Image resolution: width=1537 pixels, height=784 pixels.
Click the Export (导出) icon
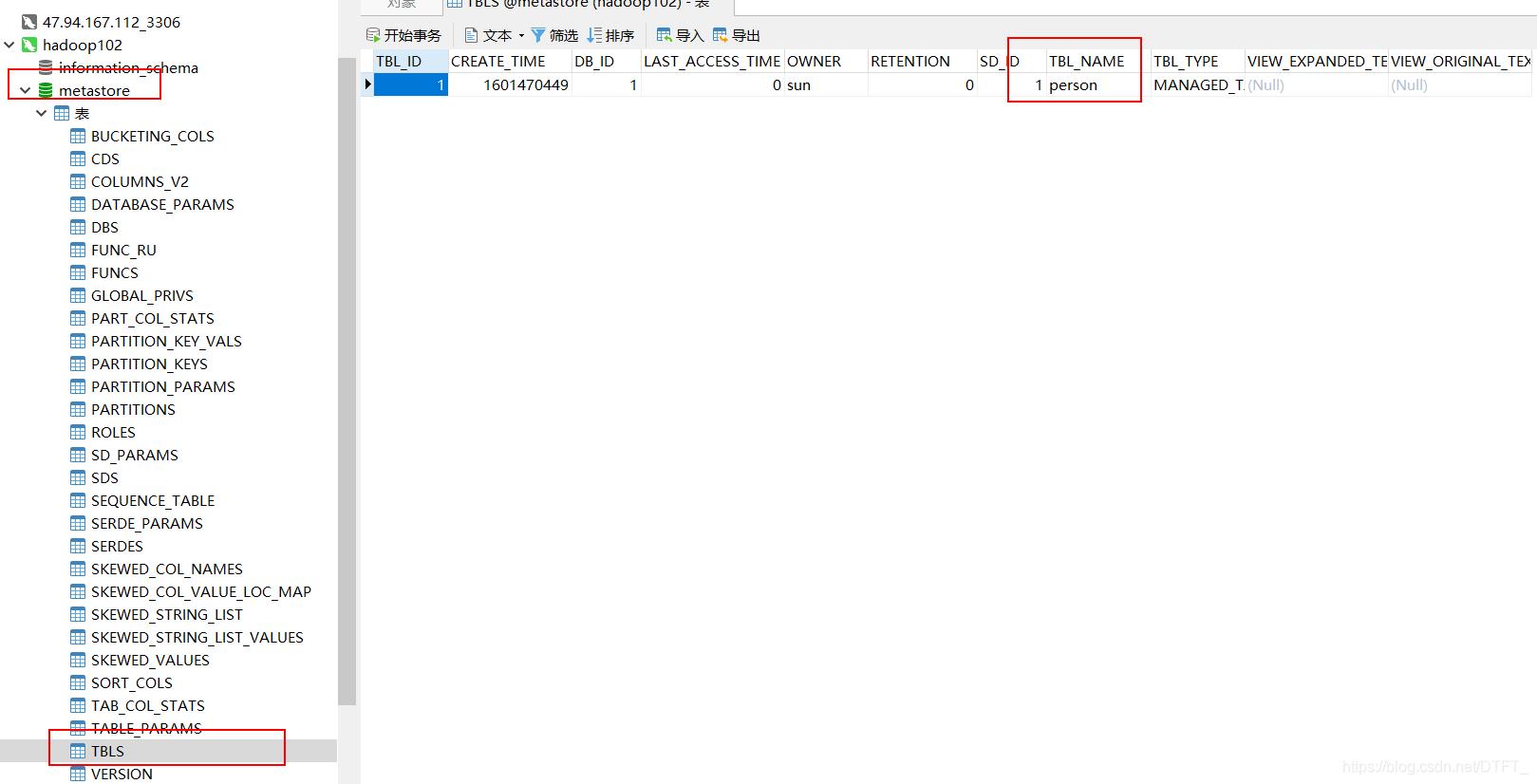click(x=721, y=35)
